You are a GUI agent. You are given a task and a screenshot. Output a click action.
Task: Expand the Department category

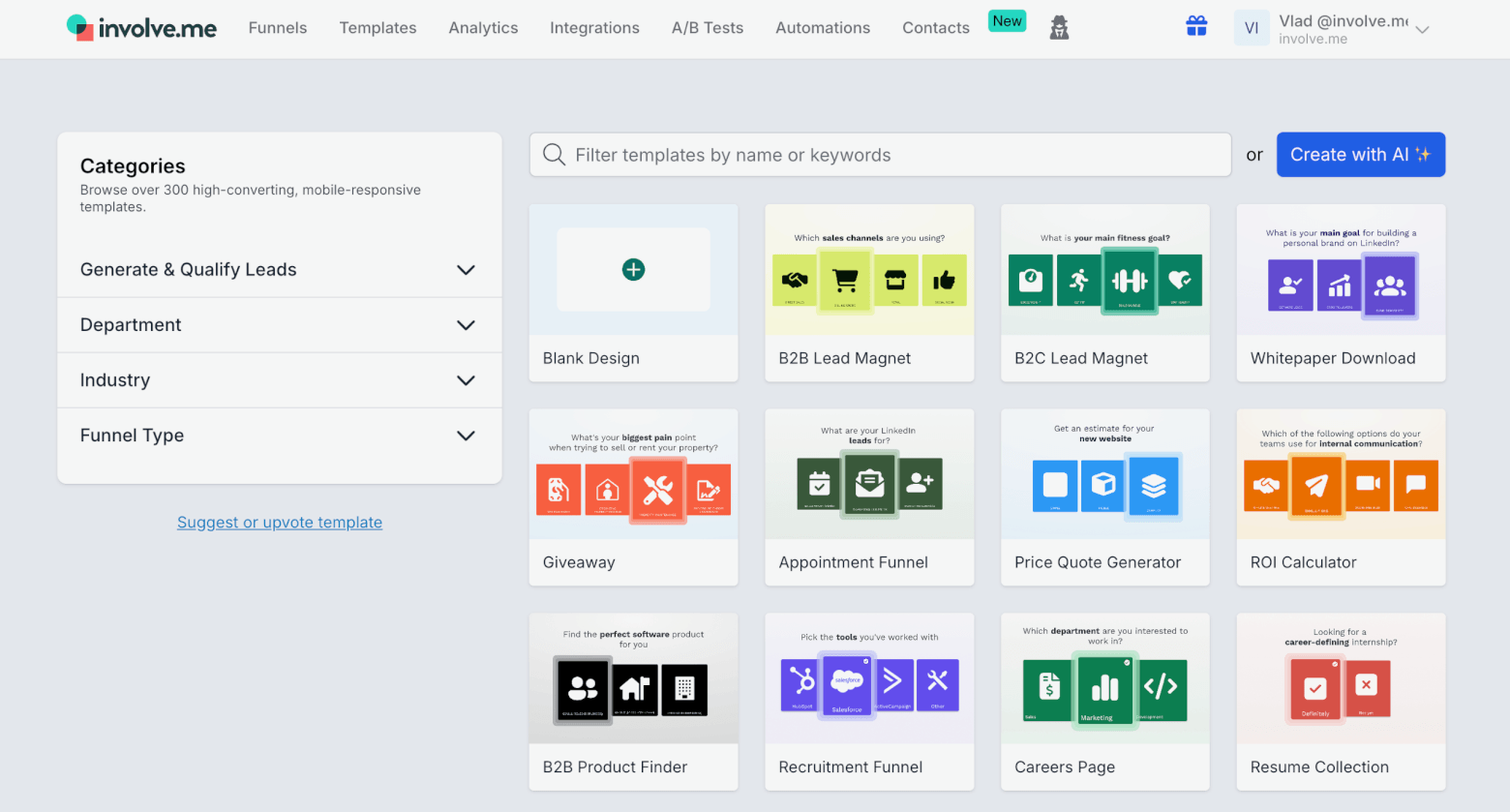click(466, 325)
